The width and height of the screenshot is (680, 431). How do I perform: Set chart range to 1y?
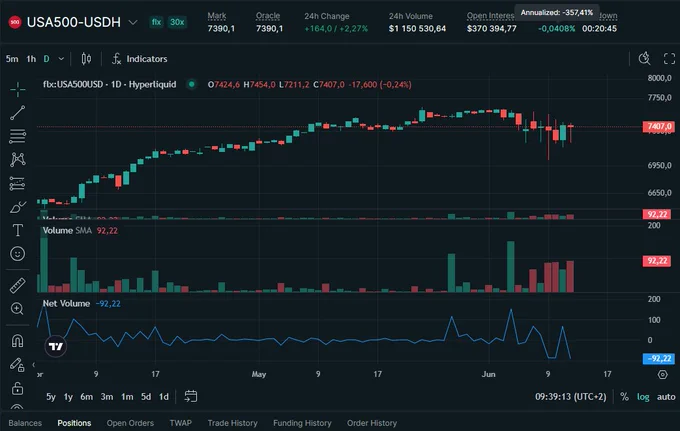(68, 397)
